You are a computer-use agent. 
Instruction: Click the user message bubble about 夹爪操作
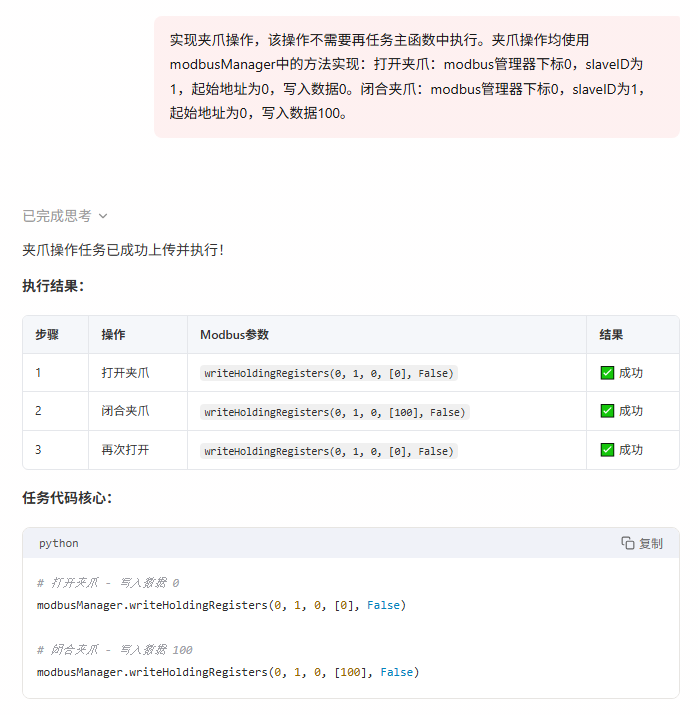click(417, 77)
